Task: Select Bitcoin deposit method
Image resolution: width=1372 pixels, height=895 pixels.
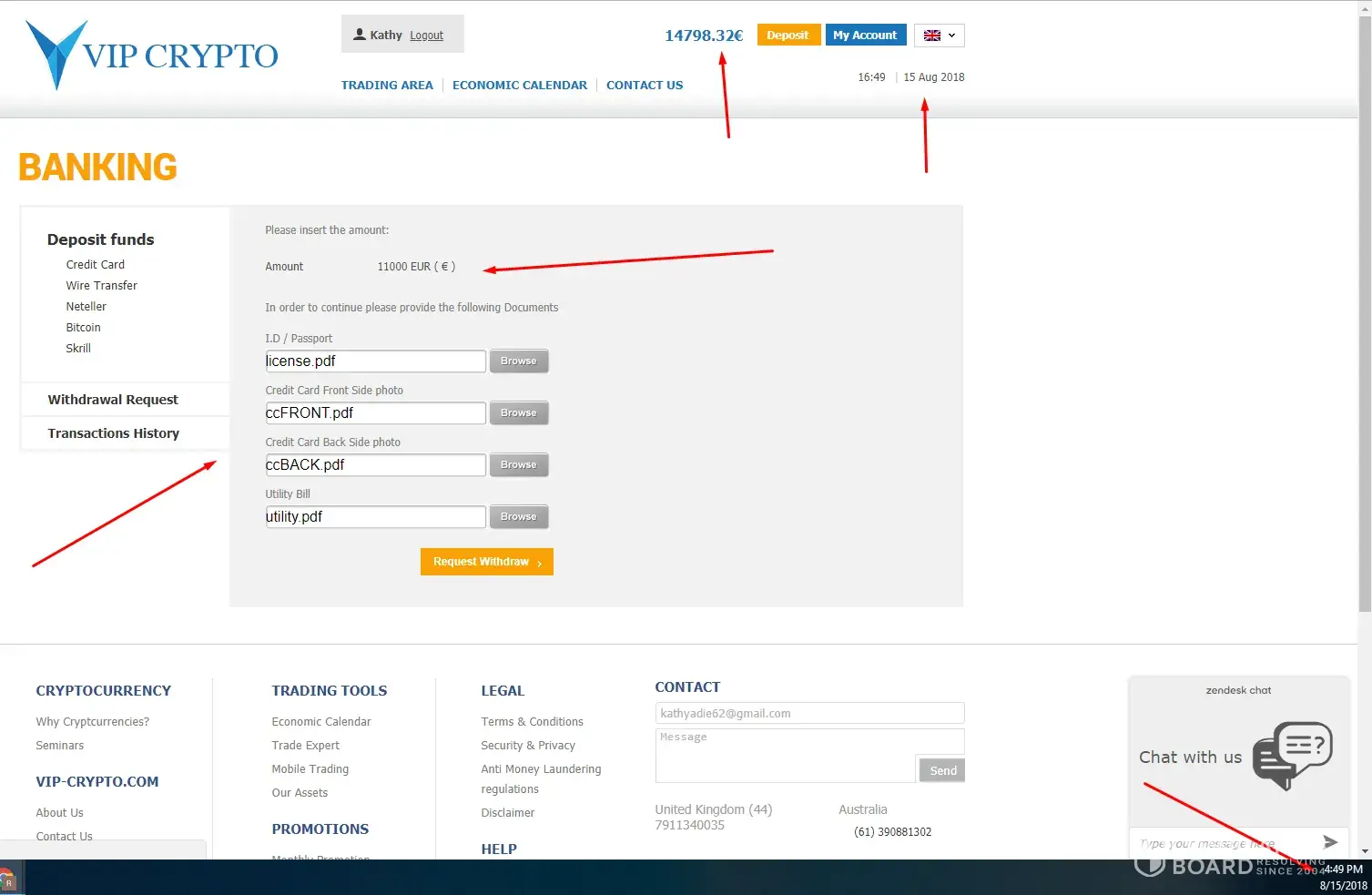Action: click(84, 327)
